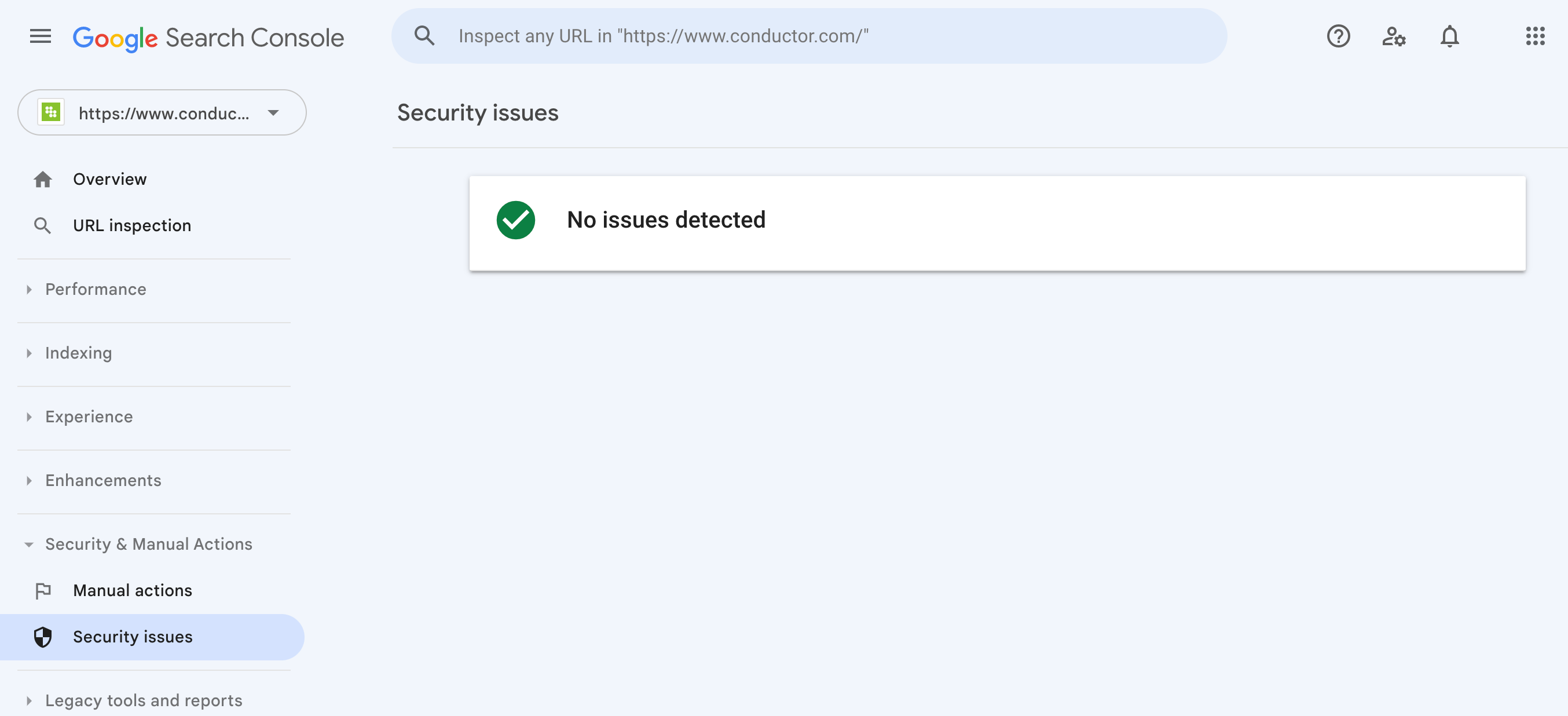The image size is (1568, 716).
Task: Click the green checkmark status icon
Action: tap(515, 220)
